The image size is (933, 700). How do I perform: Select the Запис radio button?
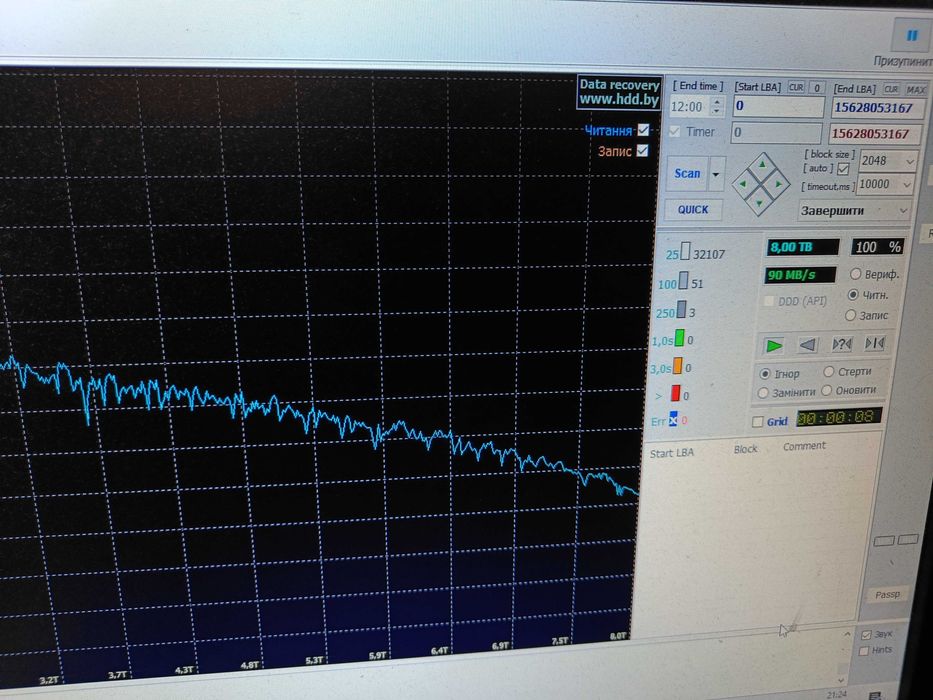pos(851,315)
